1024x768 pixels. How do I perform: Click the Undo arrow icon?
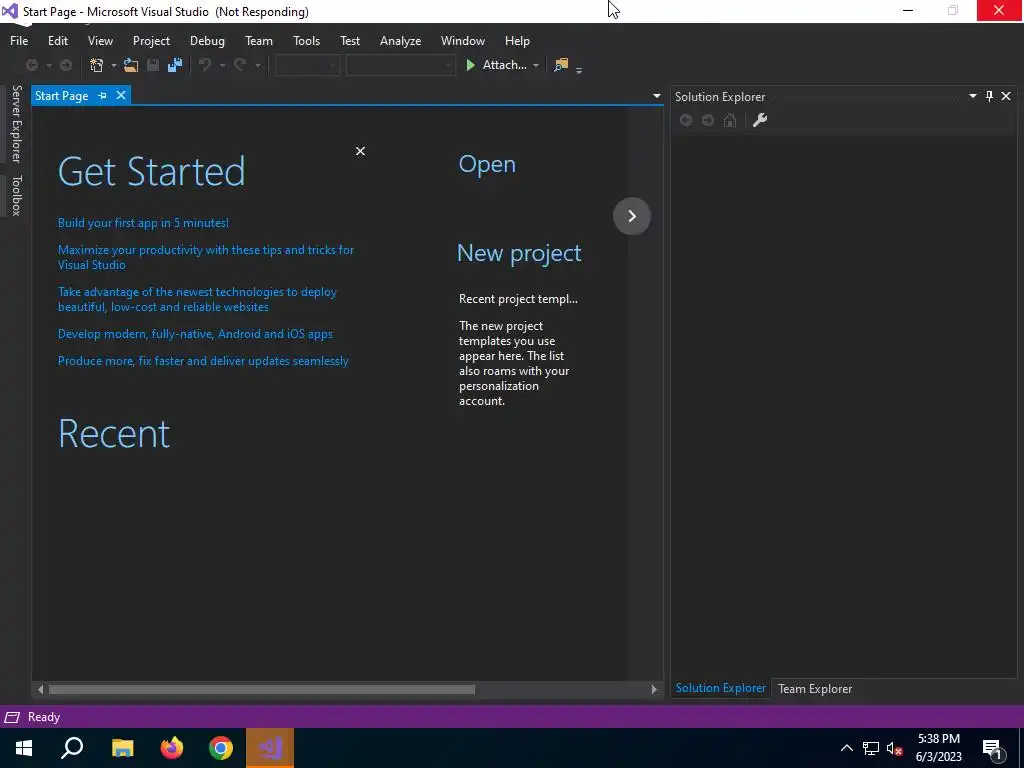coord(204,65)
